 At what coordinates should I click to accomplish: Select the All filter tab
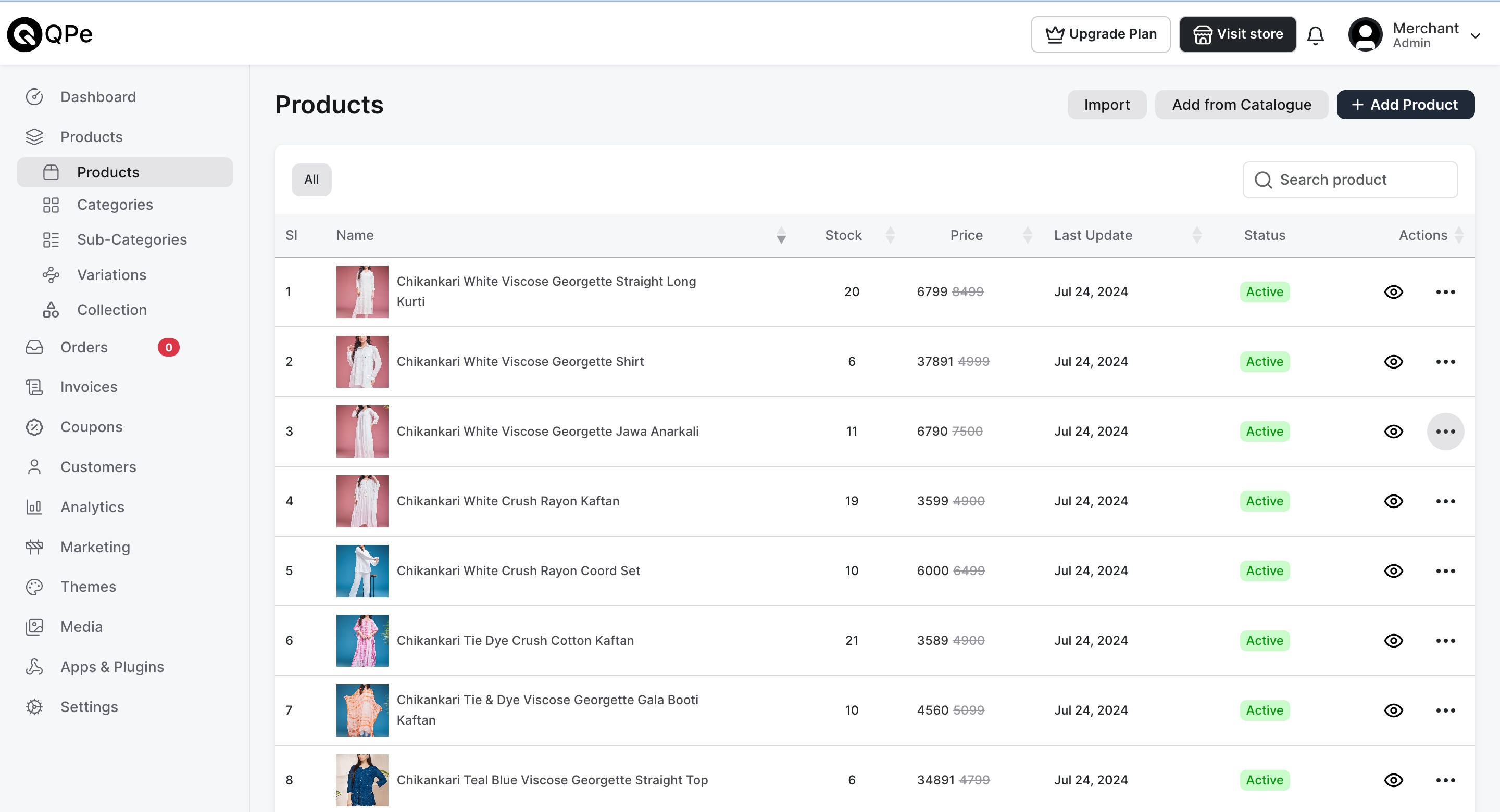click(x=311, y=179)
